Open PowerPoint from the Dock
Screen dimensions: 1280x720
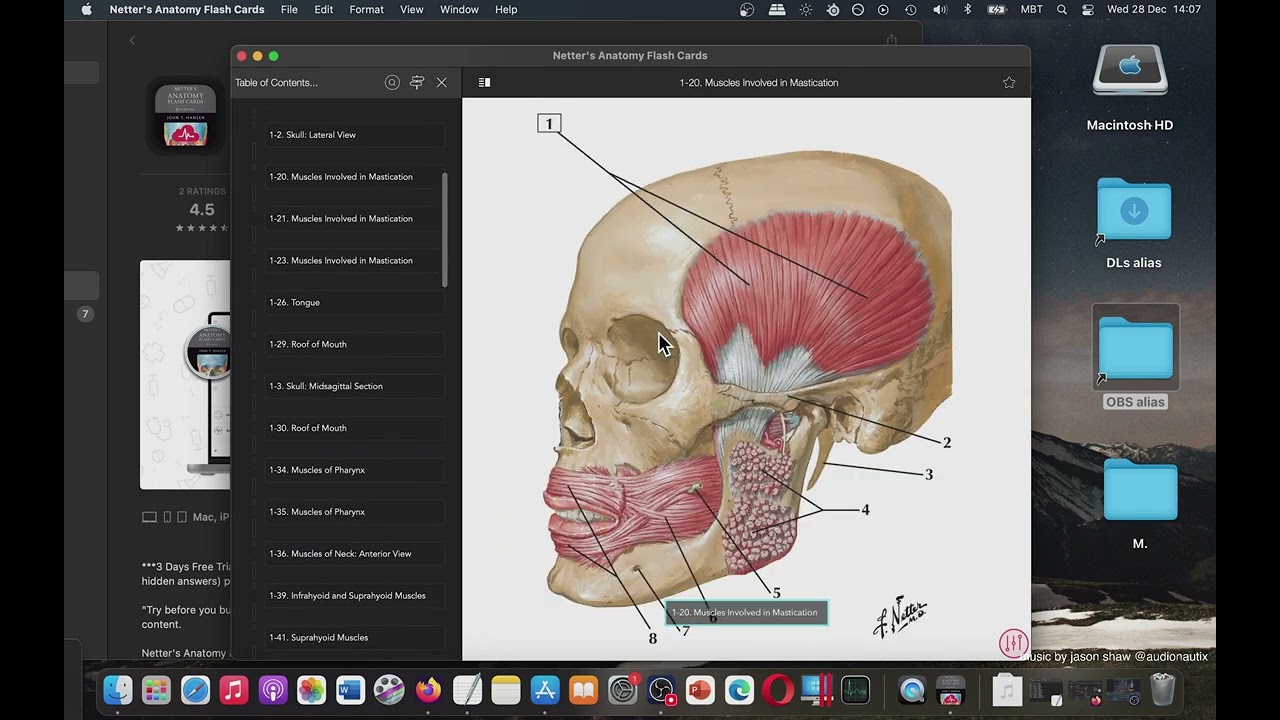[700, 690]
